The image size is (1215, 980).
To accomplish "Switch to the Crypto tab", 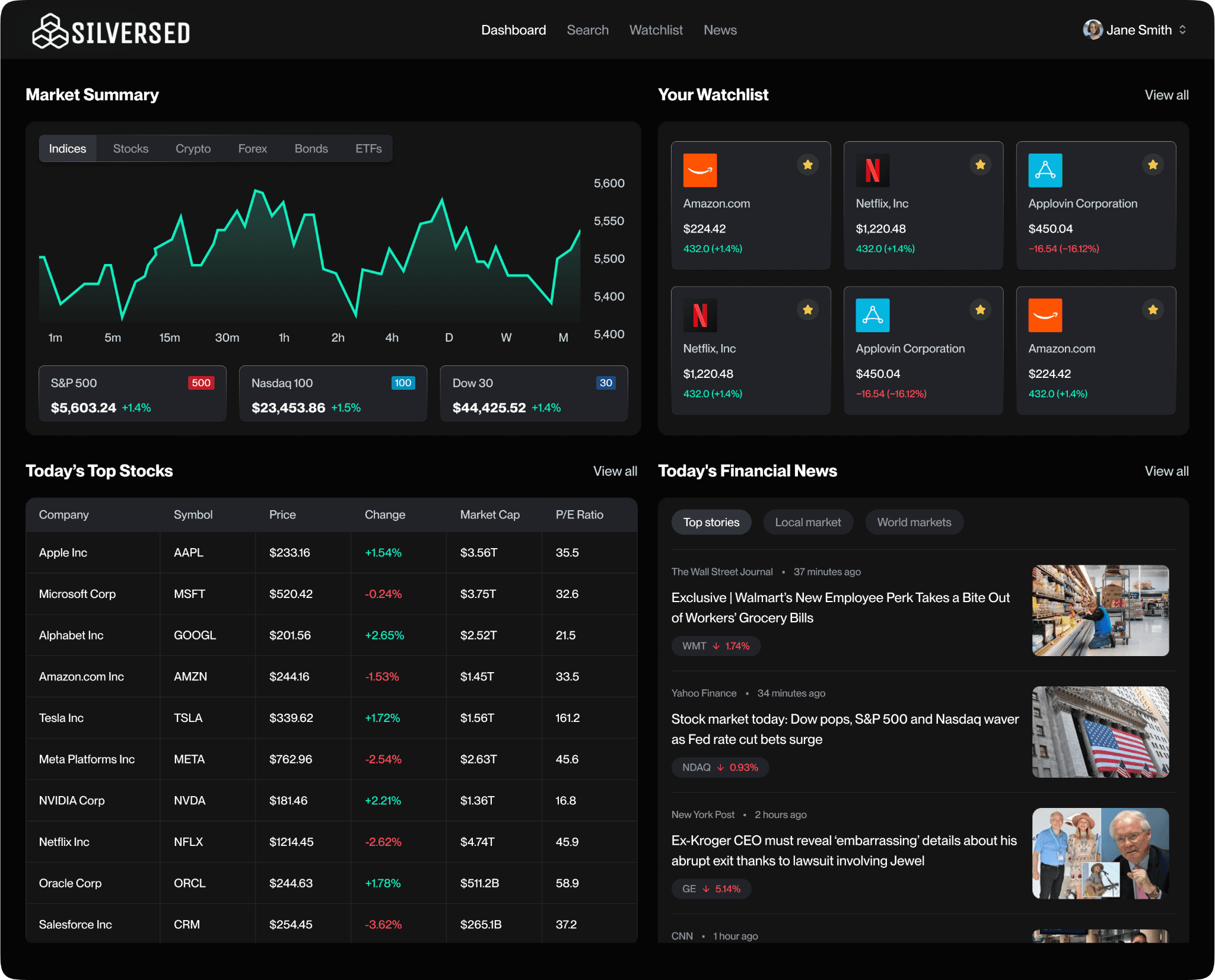I will [x=193, y=148].
